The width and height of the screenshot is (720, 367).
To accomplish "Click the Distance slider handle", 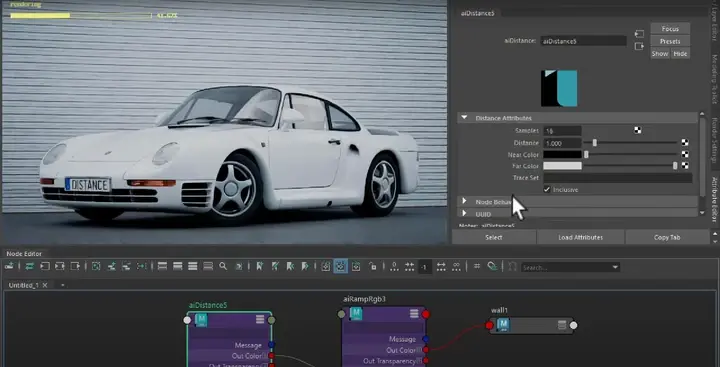I will tap(594, 143).
